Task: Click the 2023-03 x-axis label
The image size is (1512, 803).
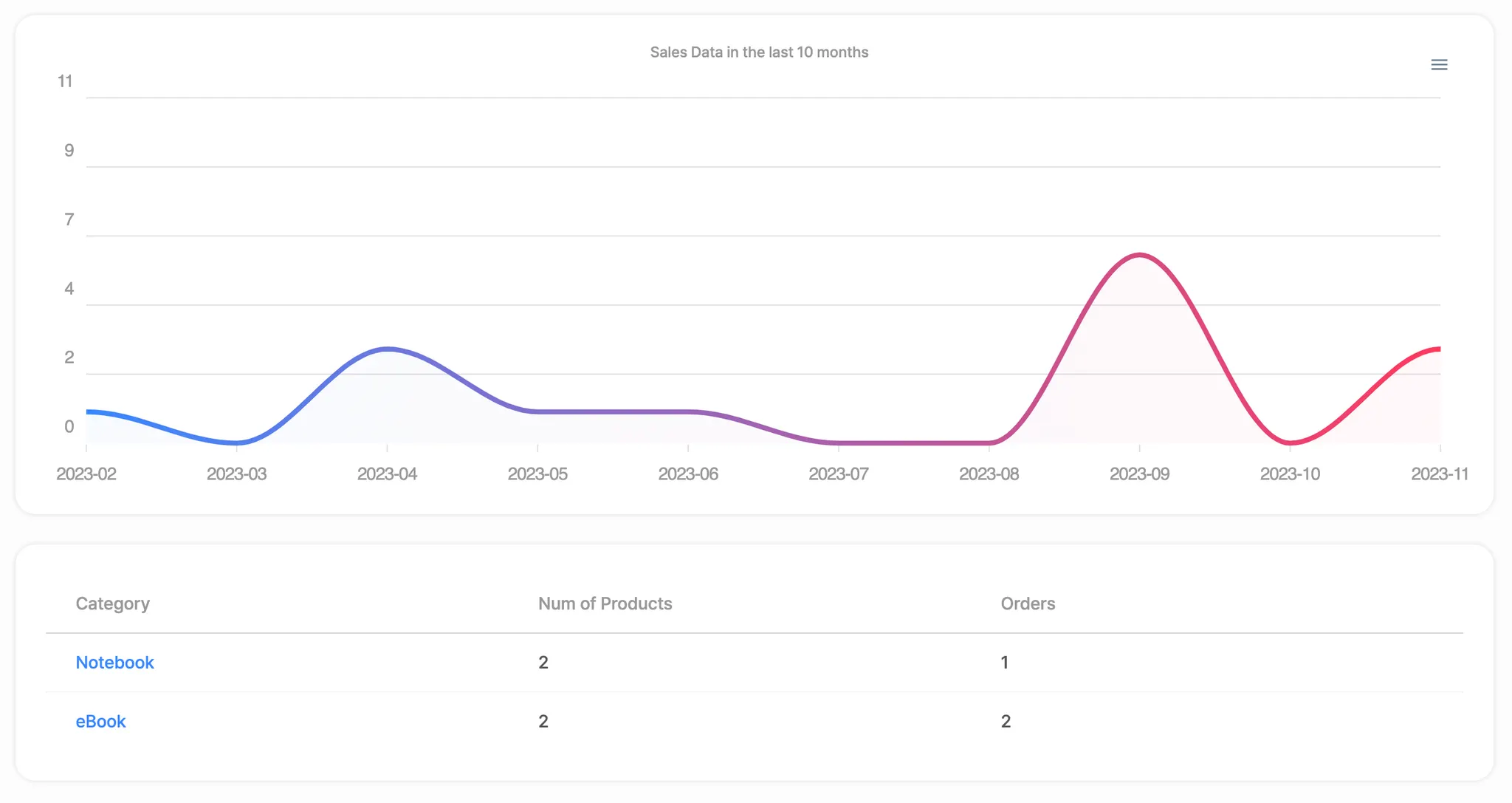Action: (x=236, y=474)
